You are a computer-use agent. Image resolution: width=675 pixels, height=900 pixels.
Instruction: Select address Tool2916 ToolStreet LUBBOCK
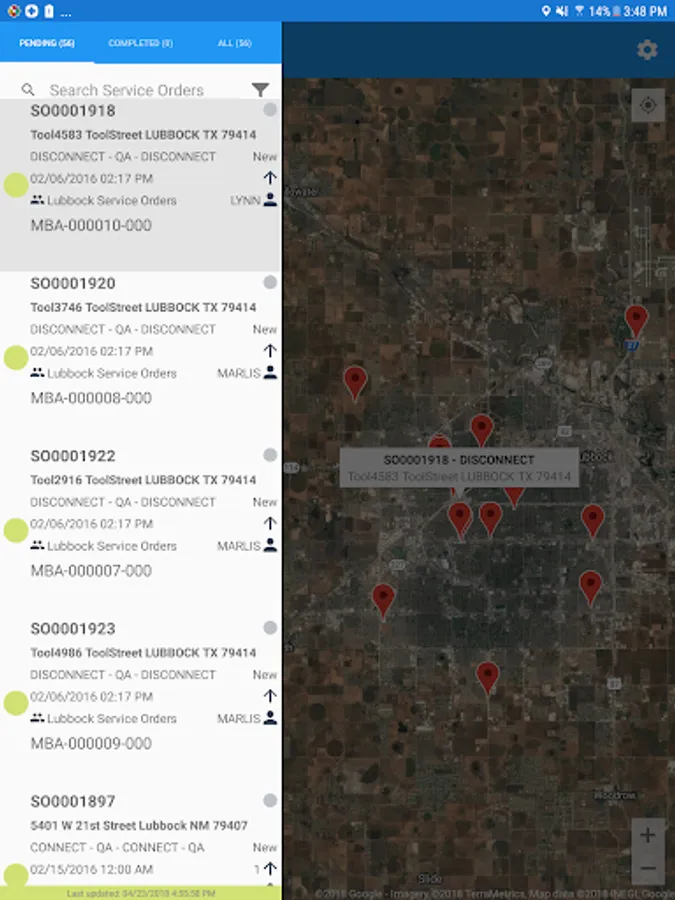click(143, 480)
